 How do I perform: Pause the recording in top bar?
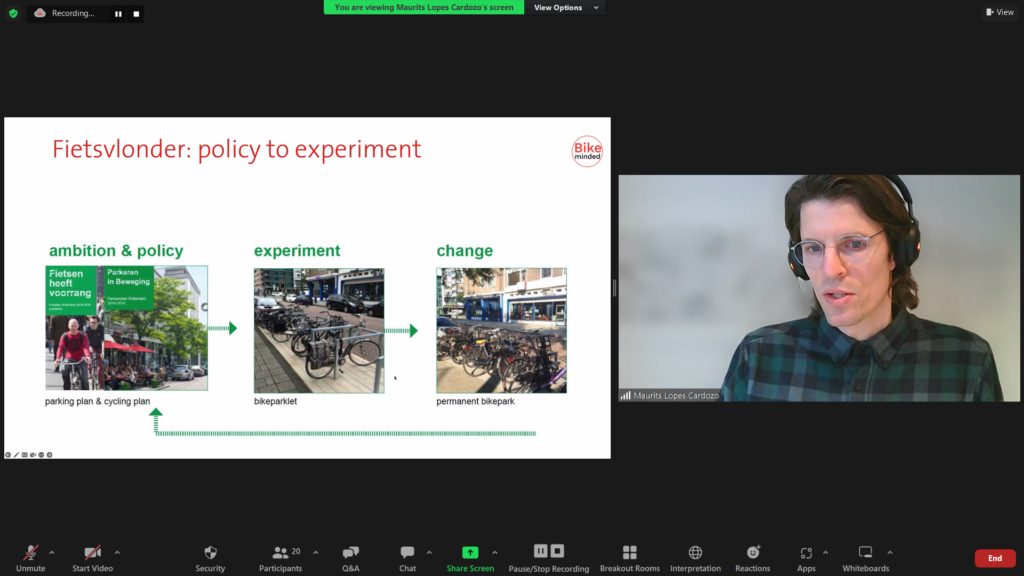[118, 14]
